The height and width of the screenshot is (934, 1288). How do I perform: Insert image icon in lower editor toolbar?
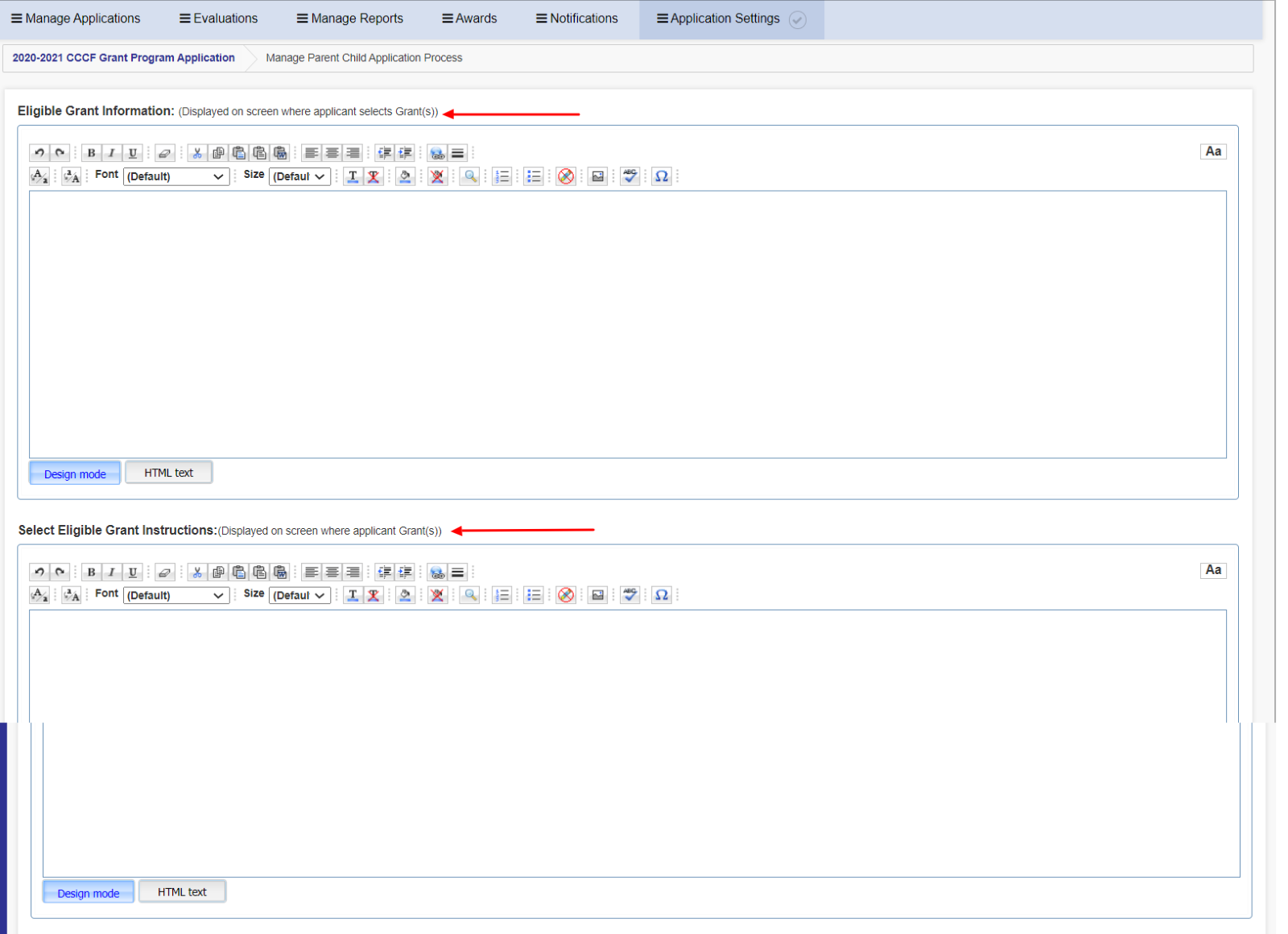pyautogui.click(x=597, y=595)
